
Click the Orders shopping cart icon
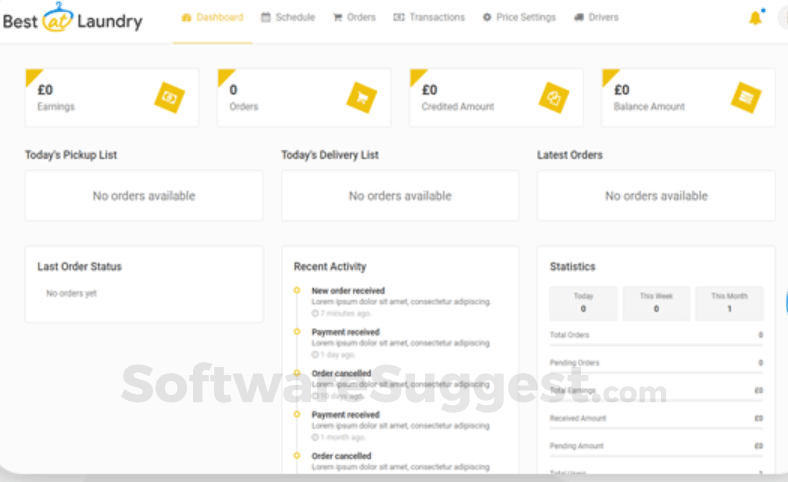pyautogui.click(x=361, y=97)
